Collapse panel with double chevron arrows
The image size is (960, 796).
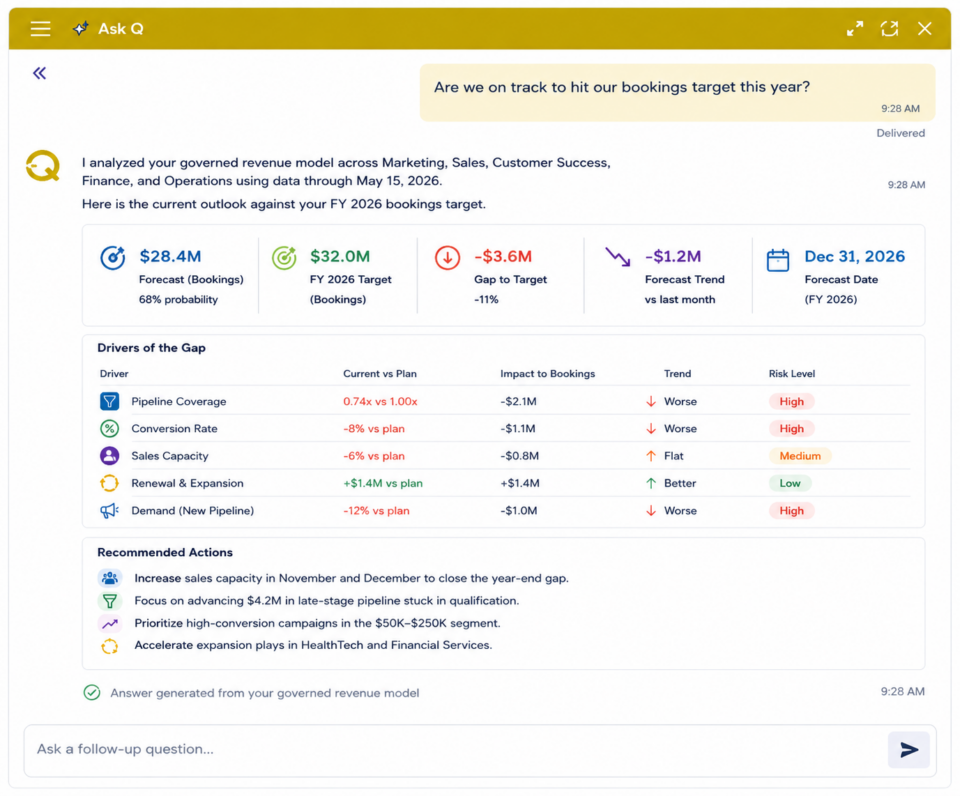tap(40, 73)
